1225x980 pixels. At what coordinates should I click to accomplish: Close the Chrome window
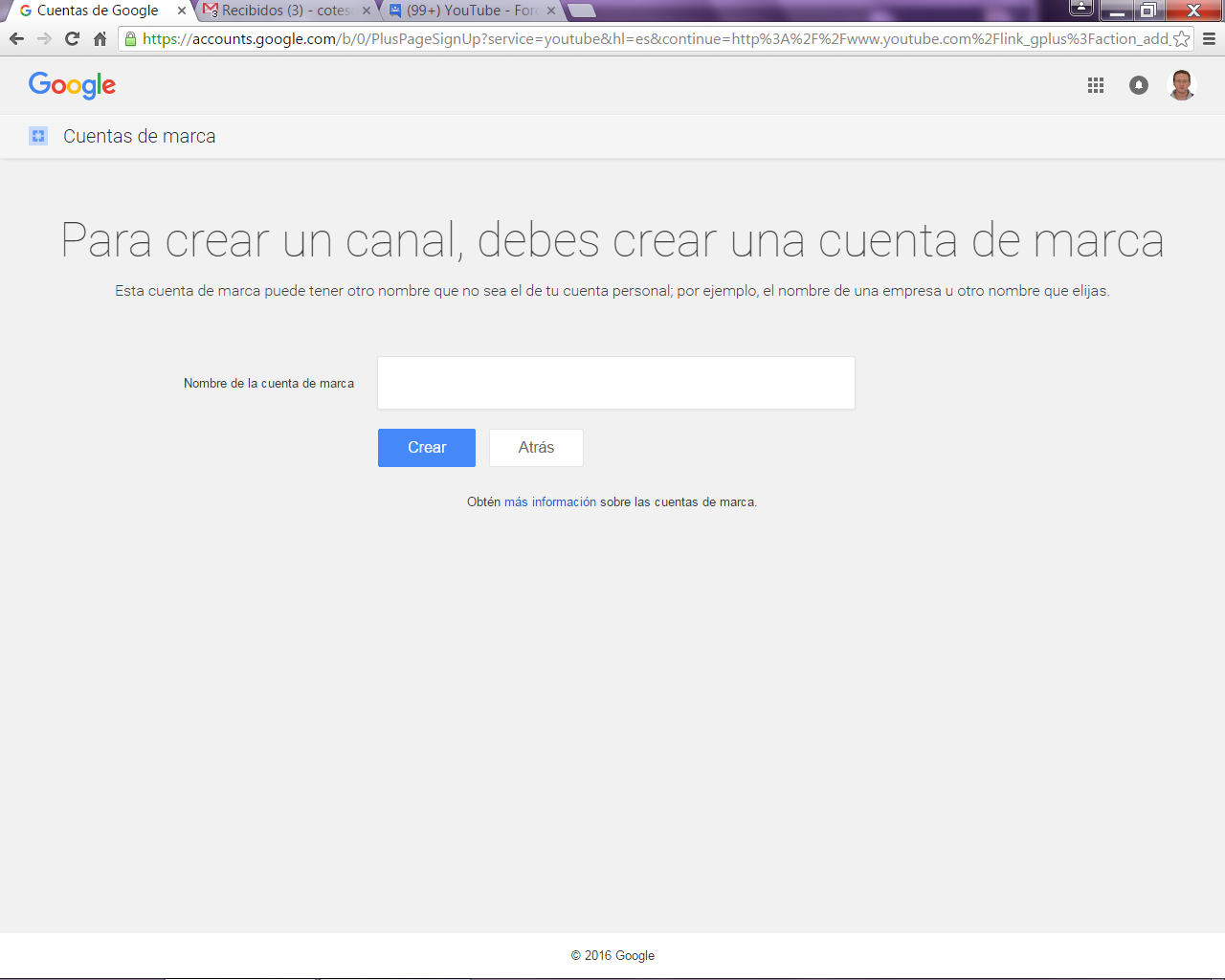[x=1193, y=10]
